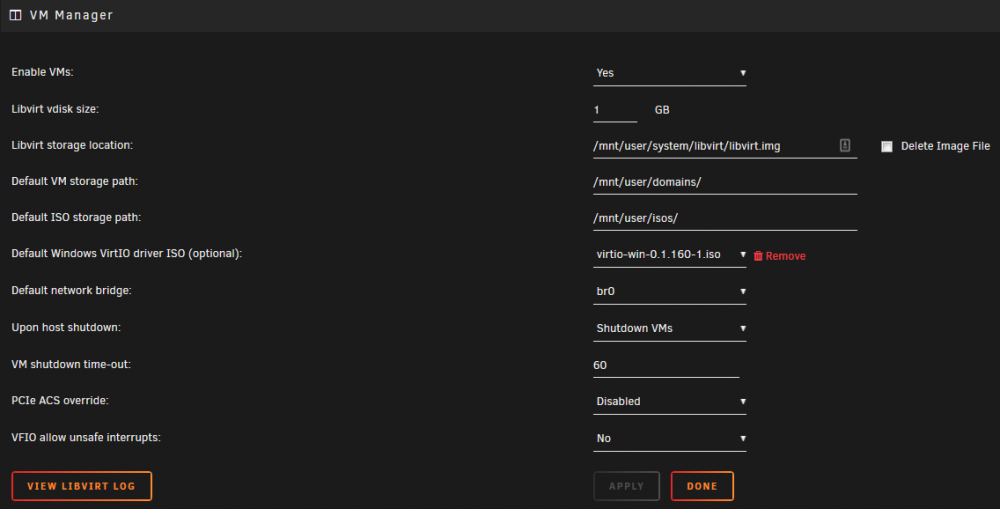Click the Default VM storage path field
This screenshot has width=1000, height=509.
click(x=724, y=182)
